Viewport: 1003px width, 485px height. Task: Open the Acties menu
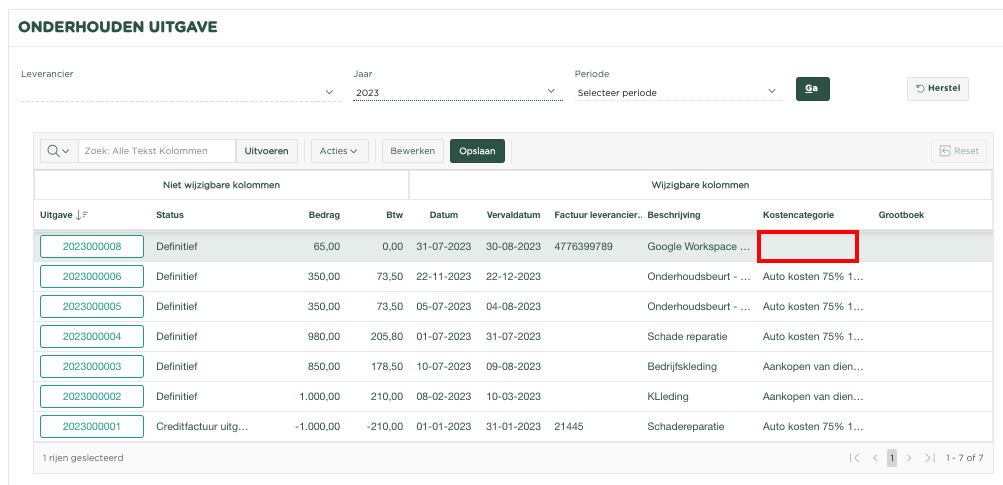pos(339,151)
